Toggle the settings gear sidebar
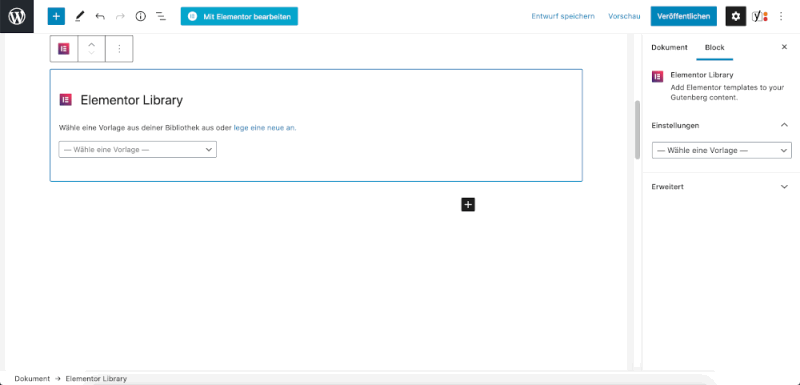The image size is (800, 385). tap(736, 16)
